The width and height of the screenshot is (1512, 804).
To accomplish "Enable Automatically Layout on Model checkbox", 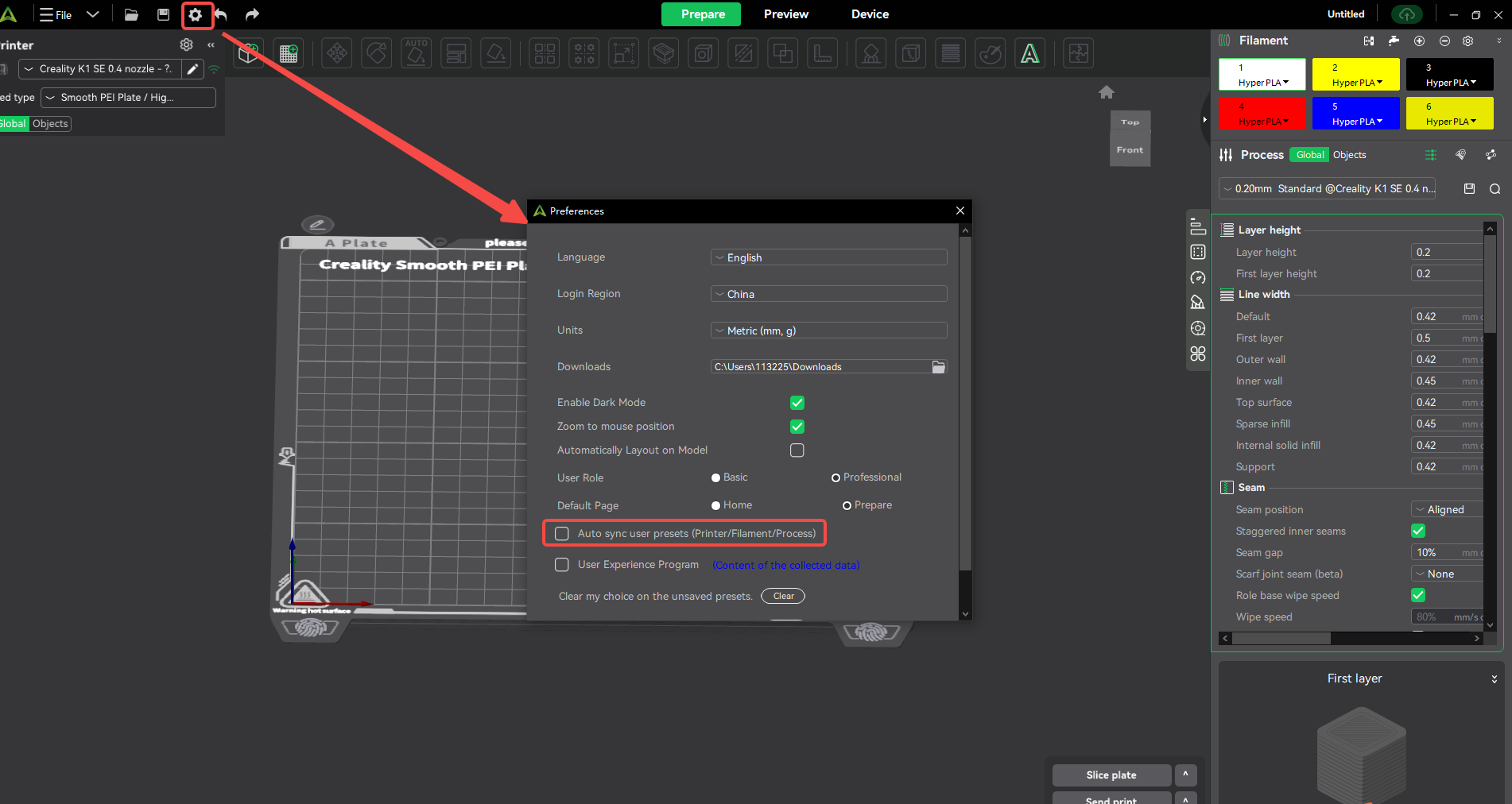I will point(797,450).
